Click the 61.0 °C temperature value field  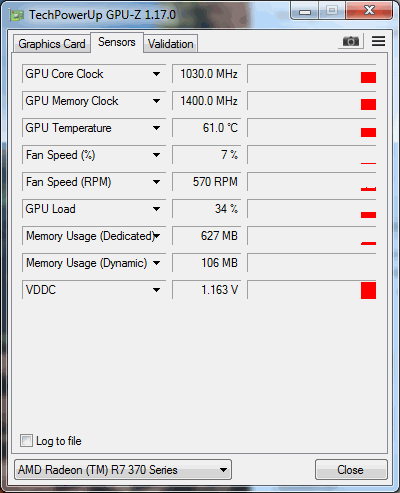[x=206, y=128]
